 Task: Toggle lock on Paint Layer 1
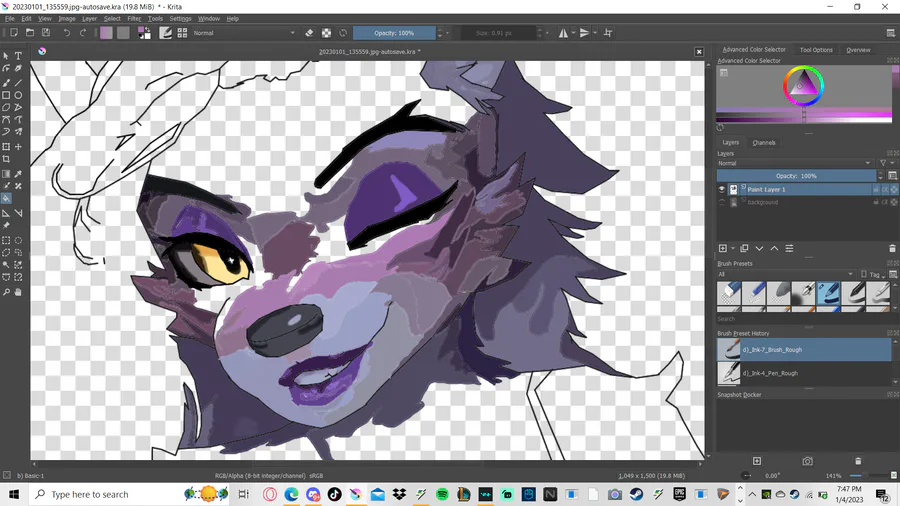(x=876, y=189)
